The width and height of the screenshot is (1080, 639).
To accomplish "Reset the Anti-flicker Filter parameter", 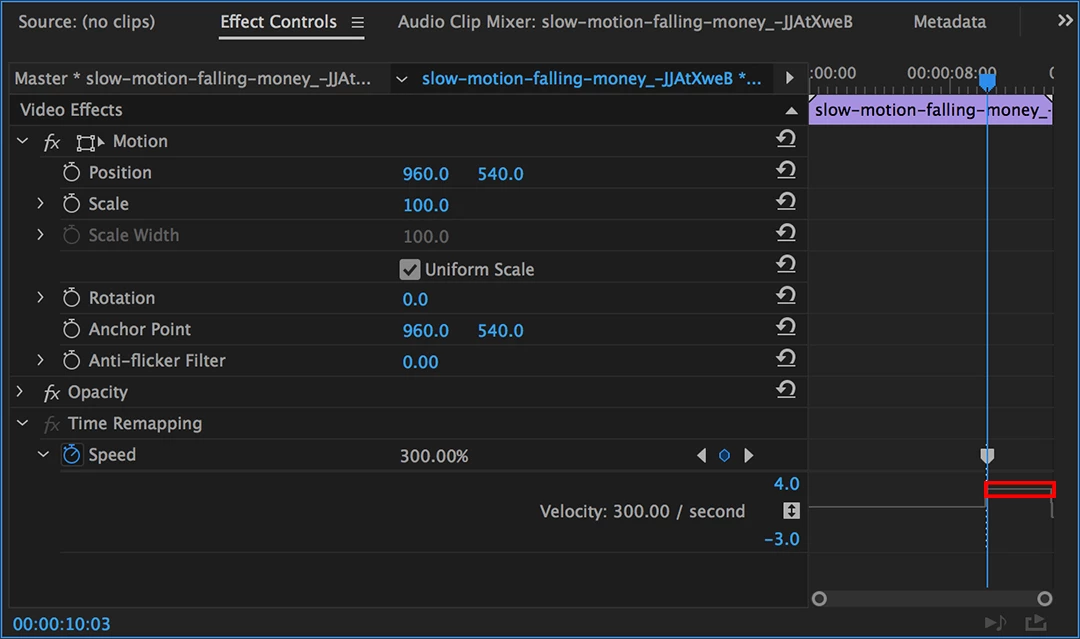I will click(x=786, y=358).
